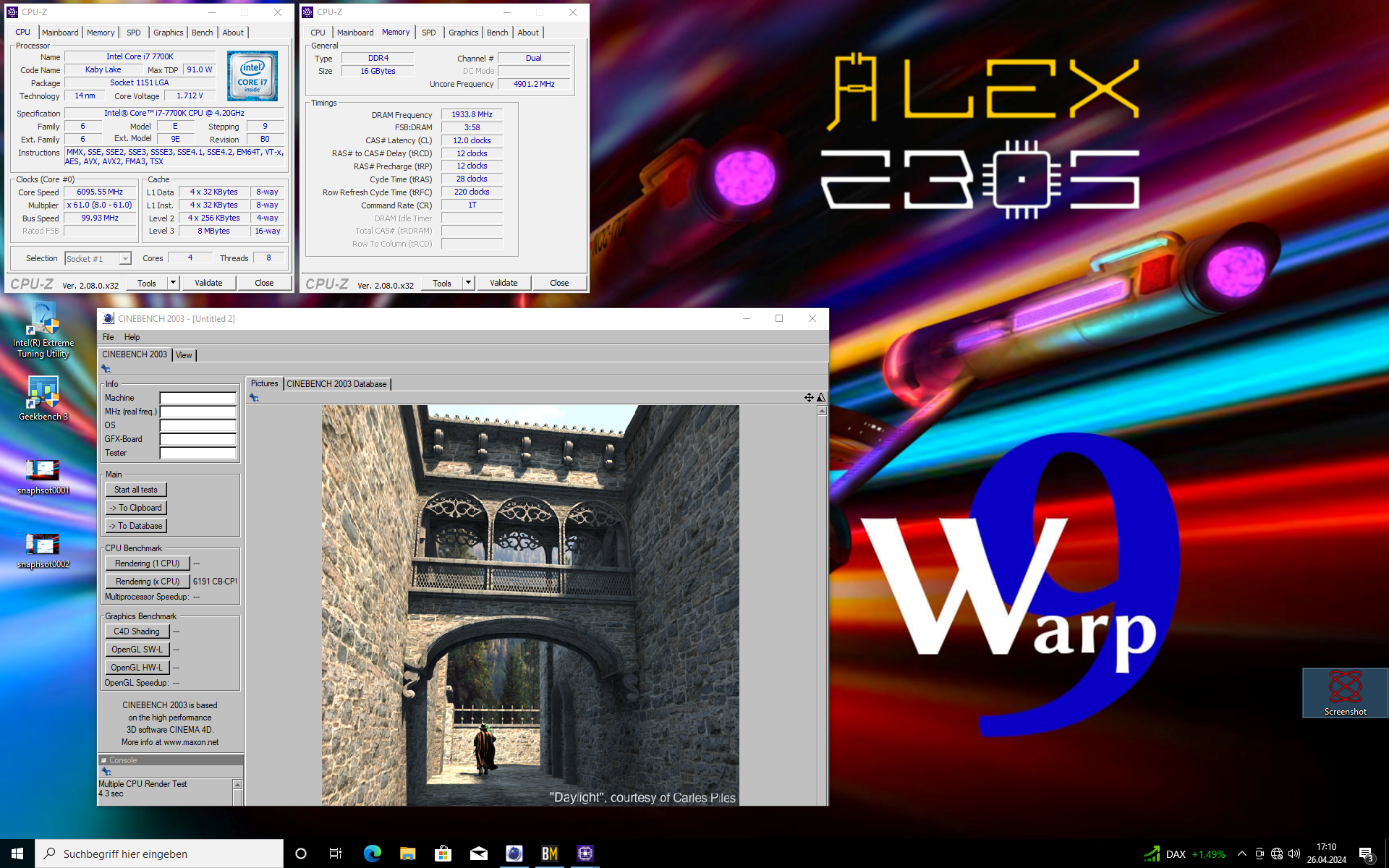Open volume control in system tray
The image size is (1389, 868).
pyautogui.click(x=1294, y=854)
